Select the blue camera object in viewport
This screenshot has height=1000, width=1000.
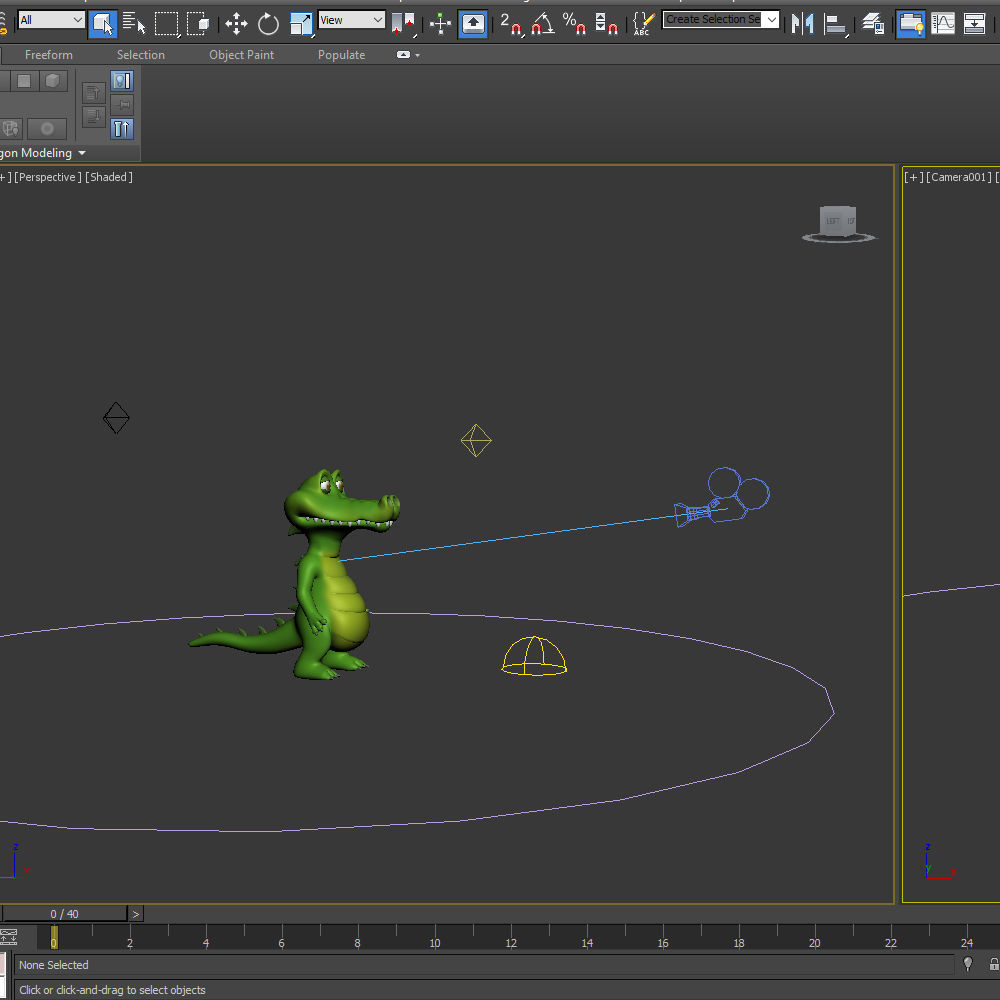723,499
